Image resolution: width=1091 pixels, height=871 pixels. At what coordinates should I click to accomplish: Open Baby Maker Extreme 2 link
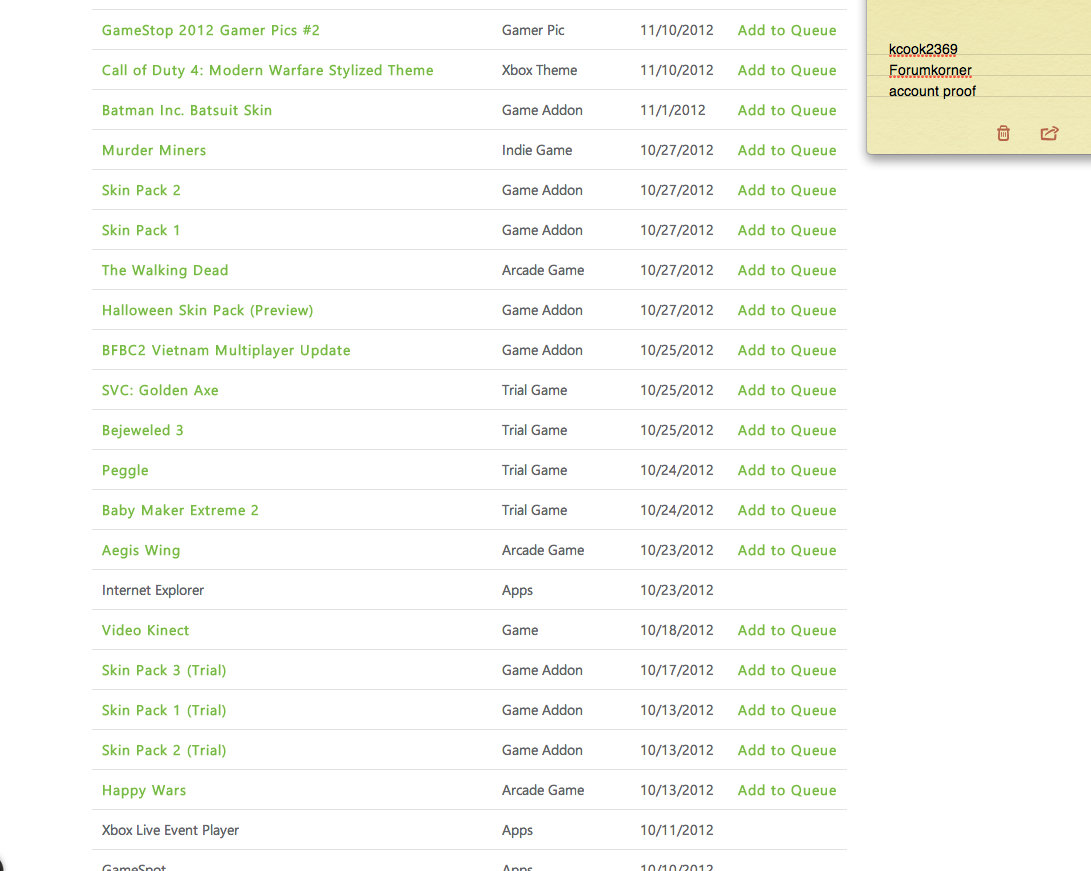180,510
